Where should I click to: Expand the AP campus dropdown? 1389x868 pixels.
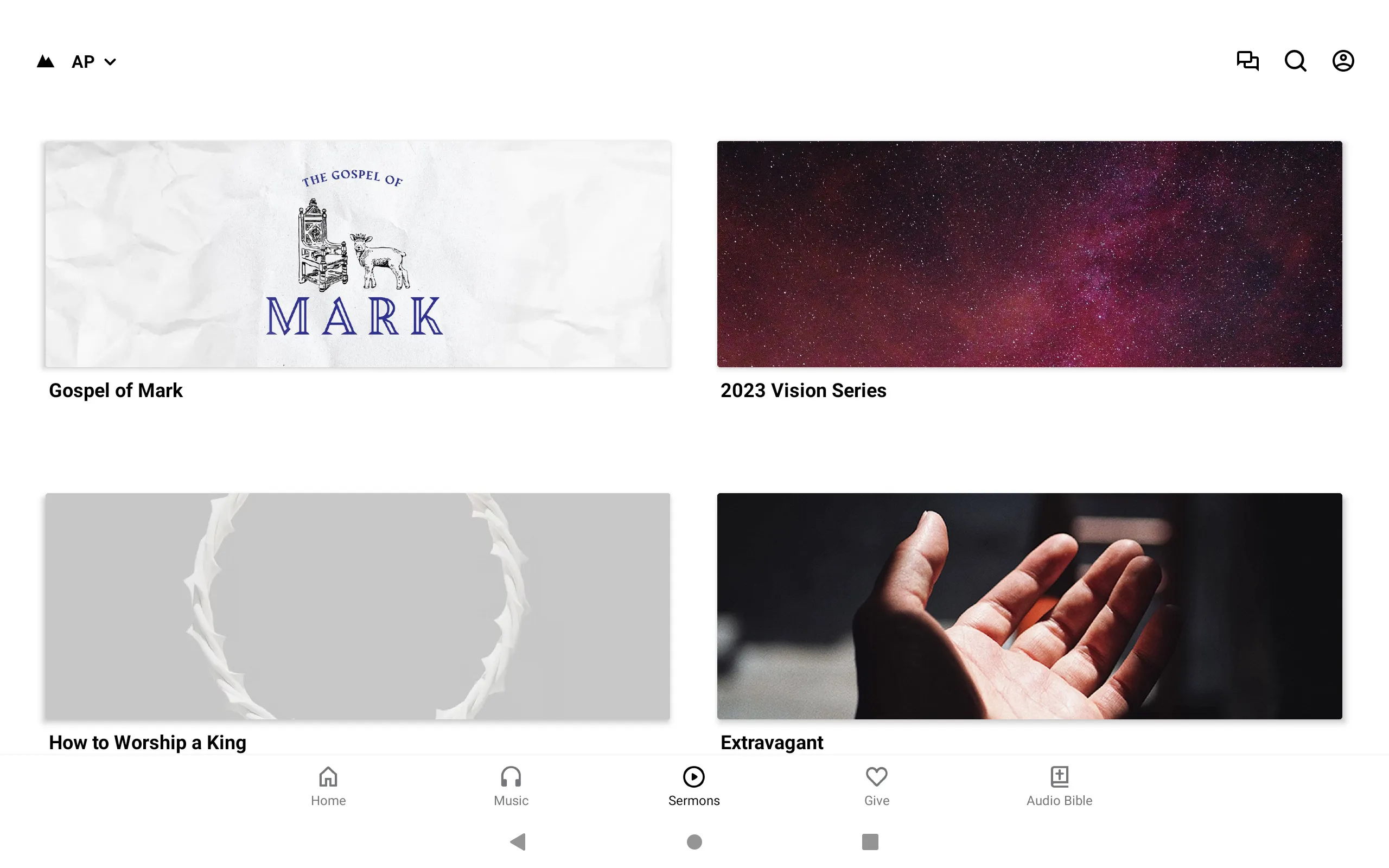pyautogui.click(x=94, y=61)
